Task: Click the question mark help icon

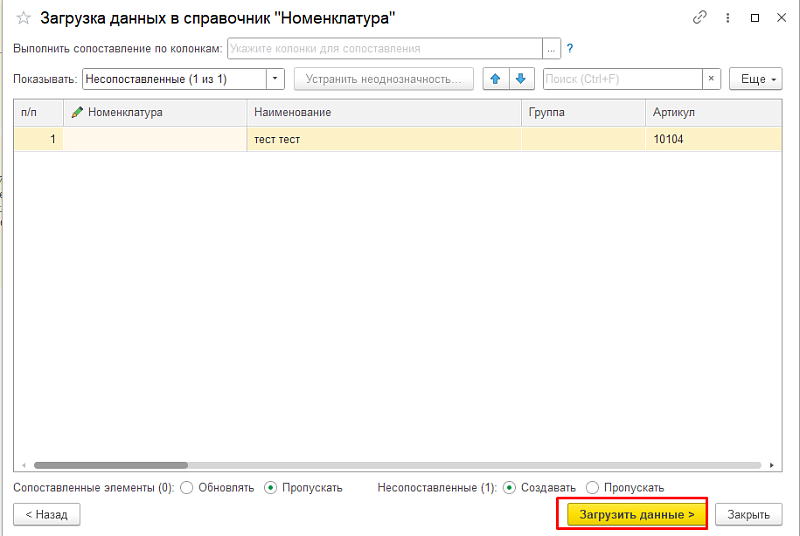Action: tap(570, 48)
